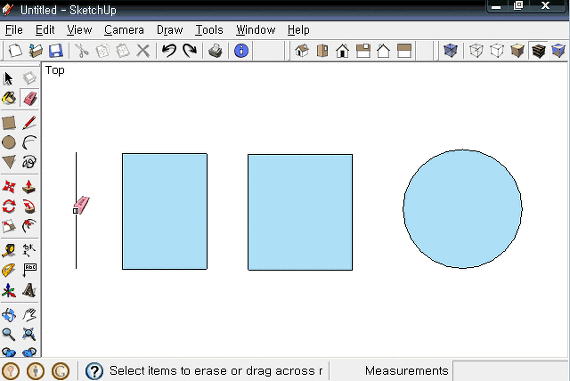Open the Edit menu
Screen dimensions: 570x381
(x=45, y=30)
